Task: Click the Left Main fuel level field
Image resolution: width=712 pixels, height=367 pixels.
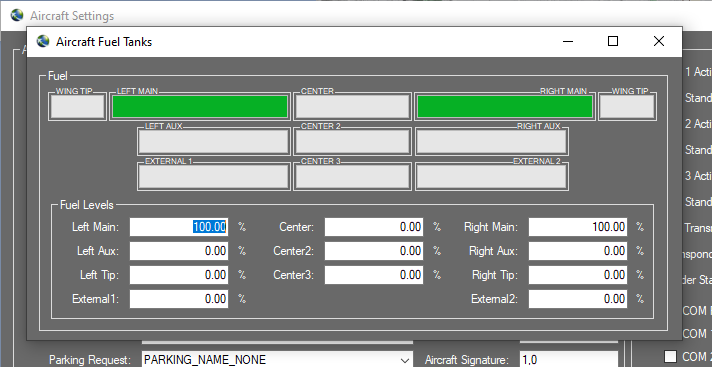Action: (x=179, y=227)
